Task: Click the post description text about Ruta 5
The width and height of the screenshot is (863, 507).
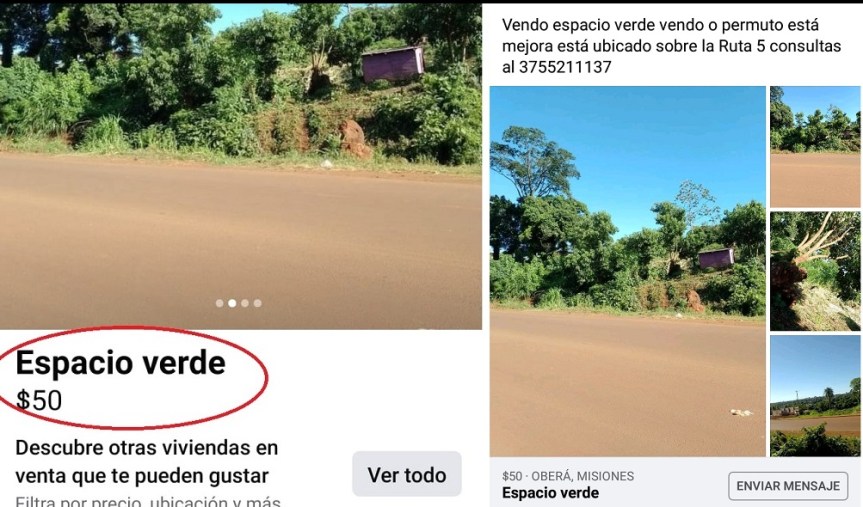Action: [x=671, y=46]
